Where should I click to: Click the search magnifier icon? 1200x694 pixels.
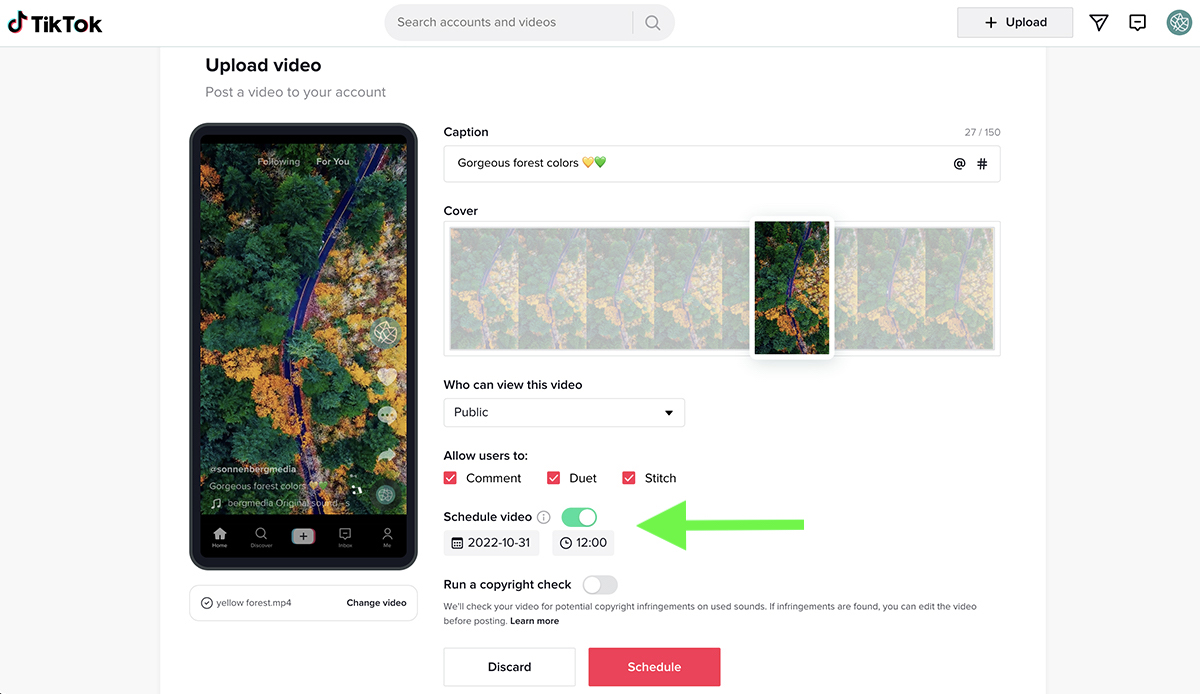tap(653, 22)
